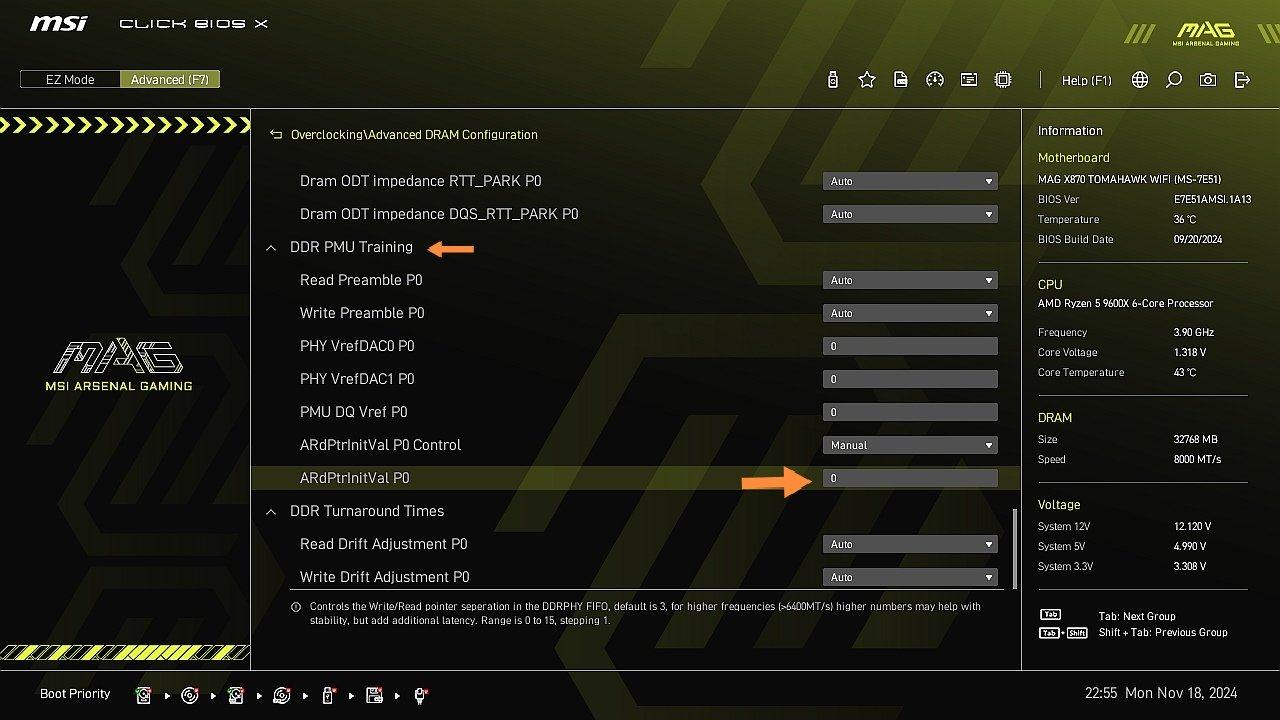Screen dimensions: 1280x720
Task: Change language via the globe icon
Action: tap(1140, 80)
